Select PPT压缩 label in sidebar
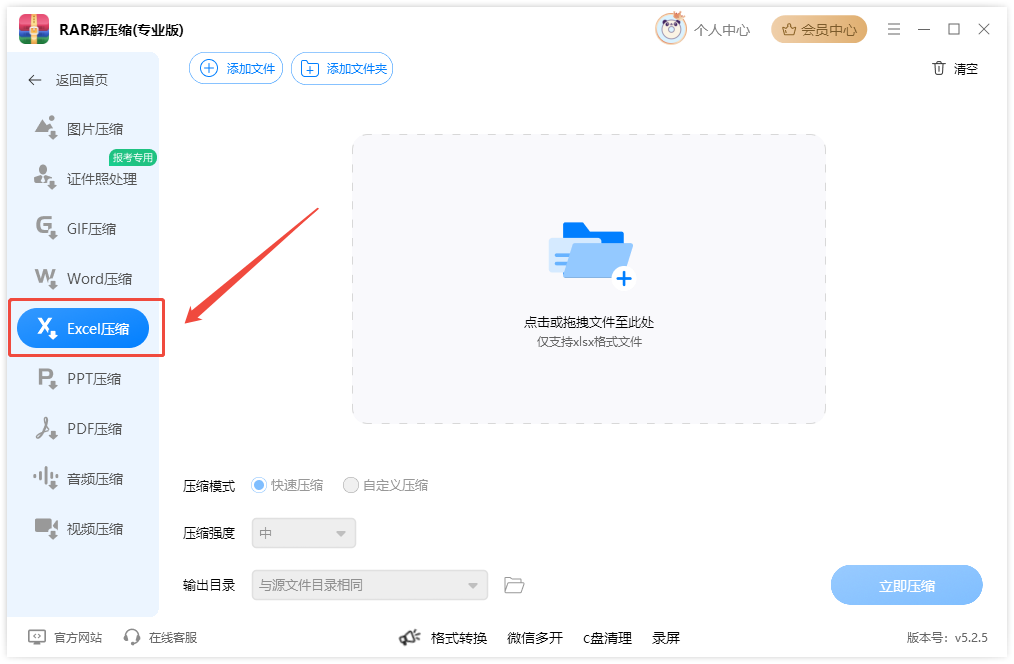1014x664 pixels. click(x=94, y=379)
